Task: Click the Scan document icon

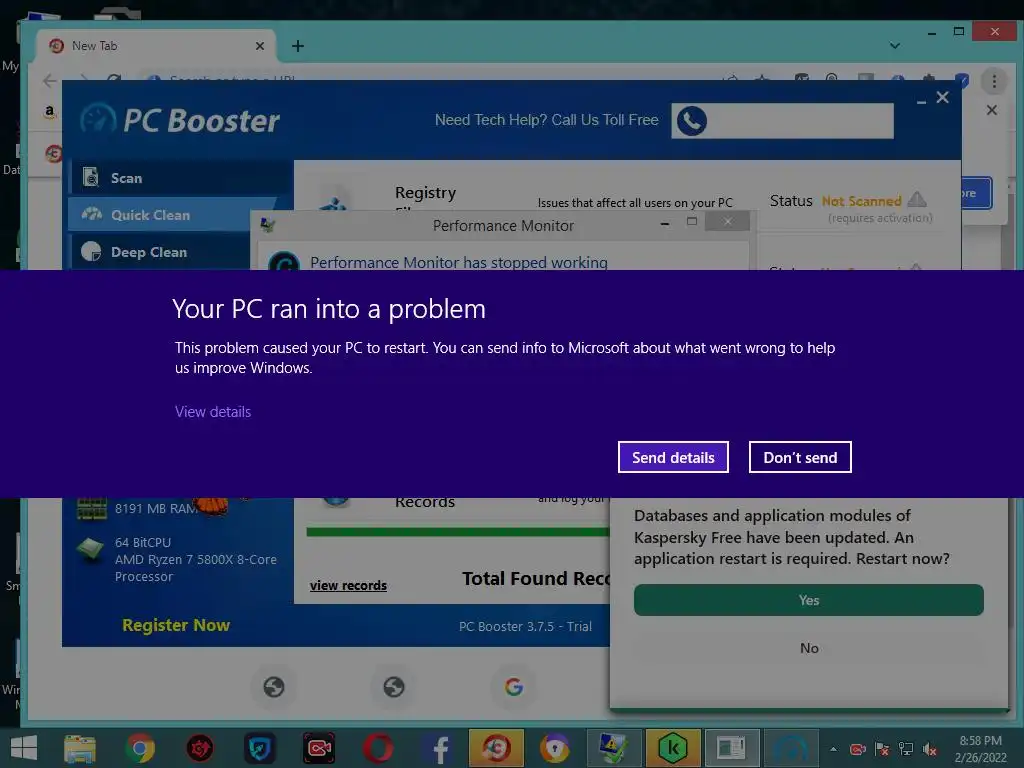Action: [x=91, y=177]
